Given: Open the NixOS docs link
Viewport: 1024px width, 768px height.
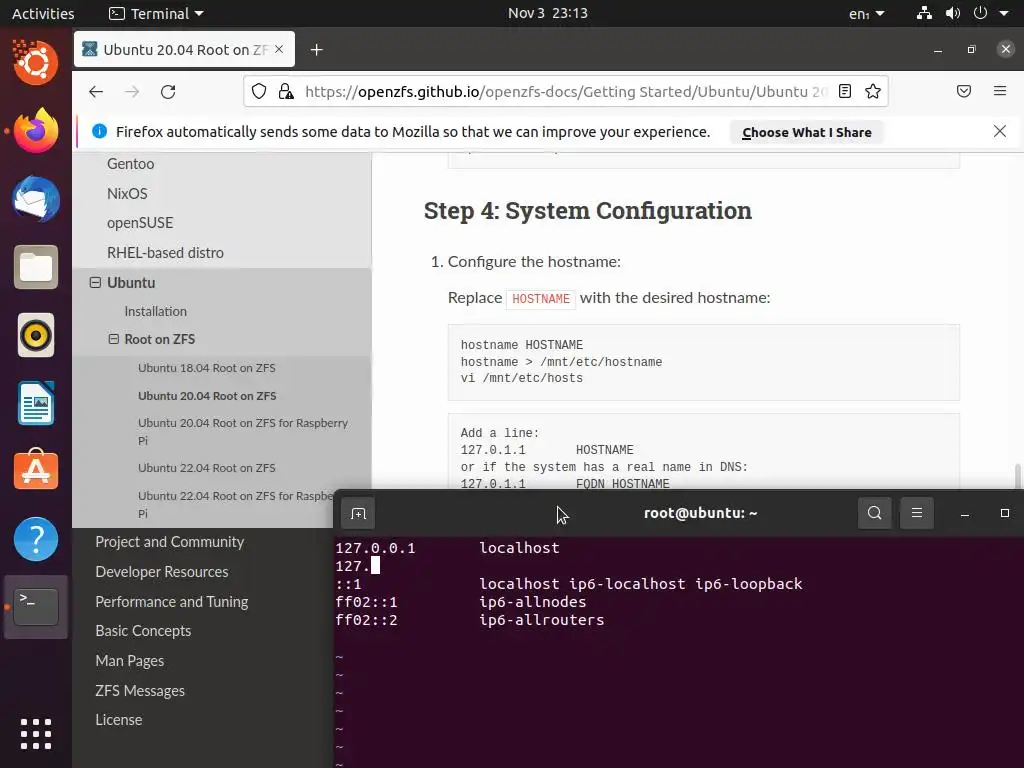Looking at the screenshot, I should (127, 194).
